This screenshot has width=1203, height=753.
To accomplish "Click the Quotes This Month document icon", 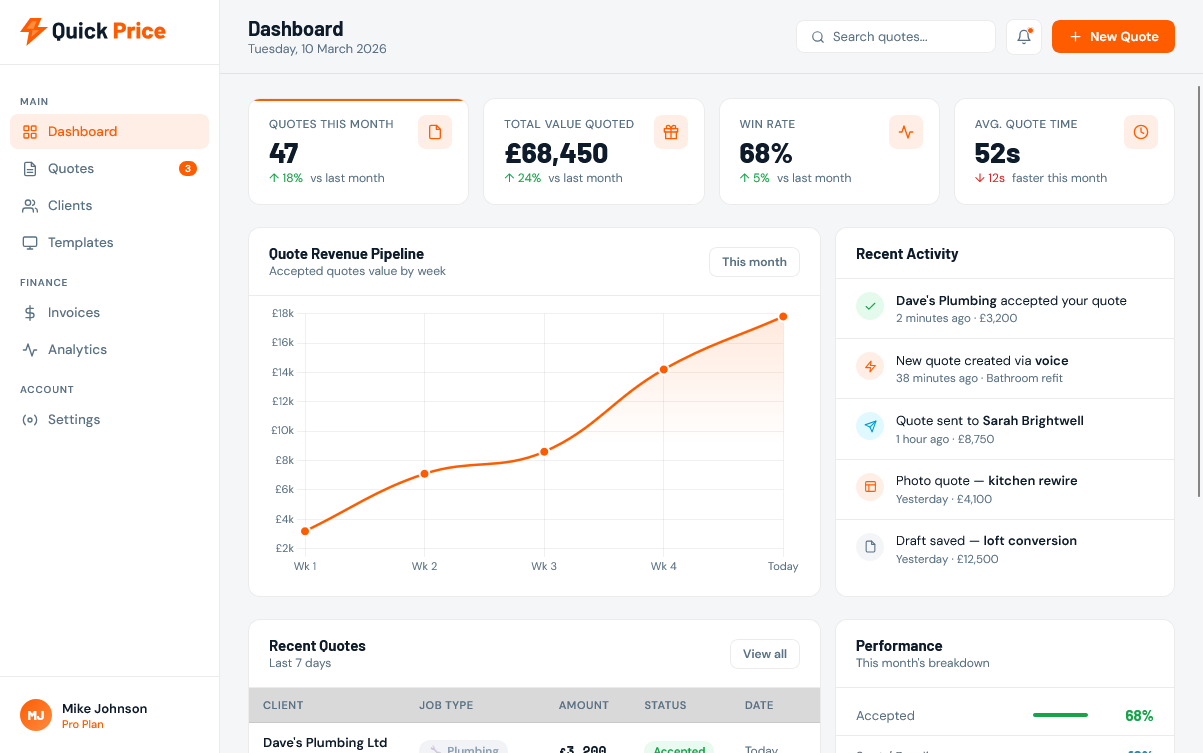I will [x=435, y=132].
